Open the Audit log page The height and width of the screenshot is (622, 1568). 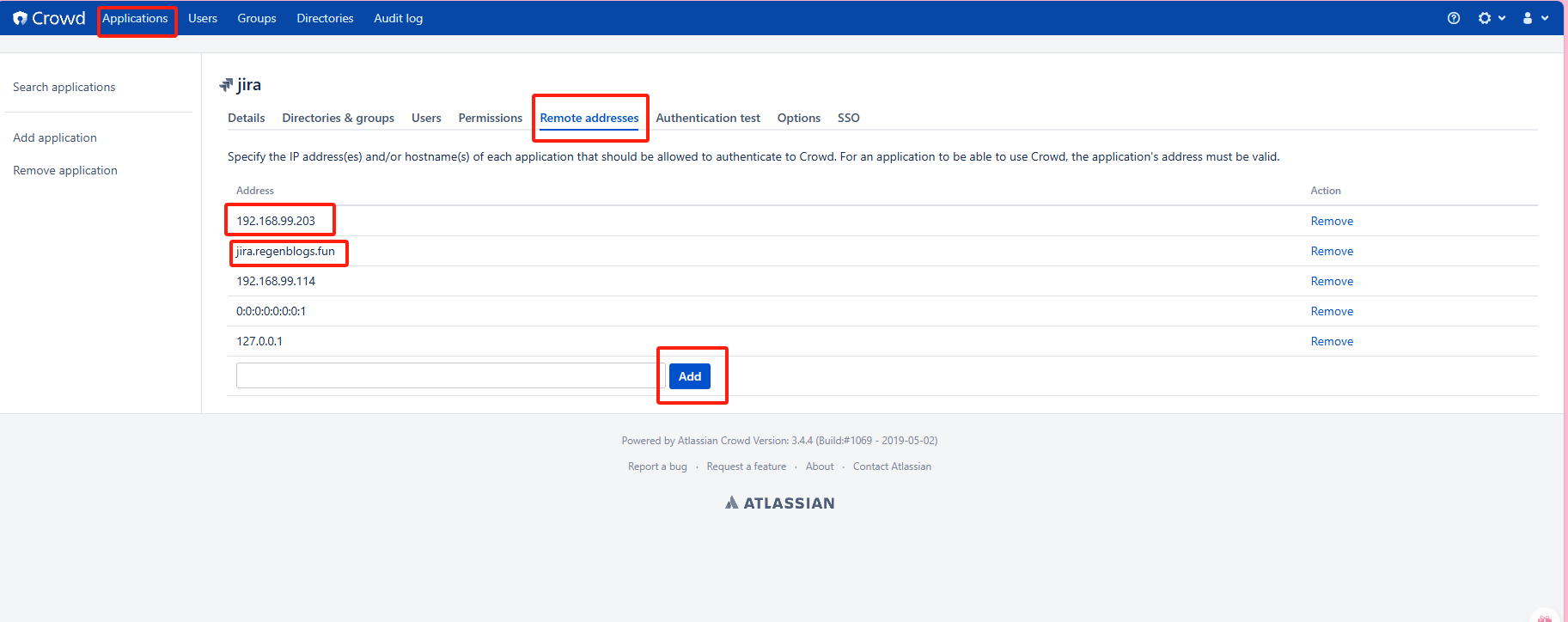399,18
